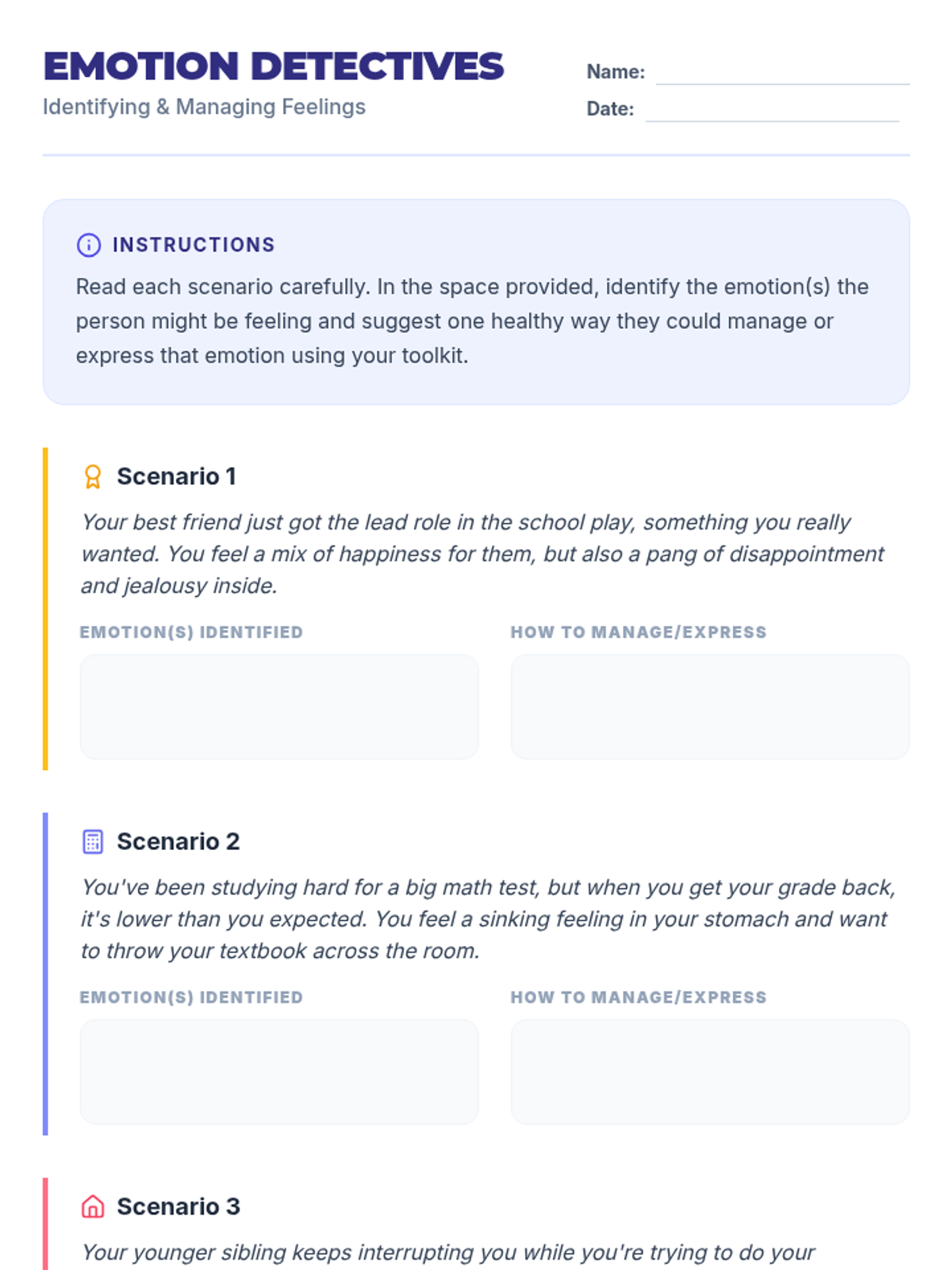Viewport: 952px width, 1270px height.
Task: Click the Scenario 2 heading
Action: coord(178,841)
